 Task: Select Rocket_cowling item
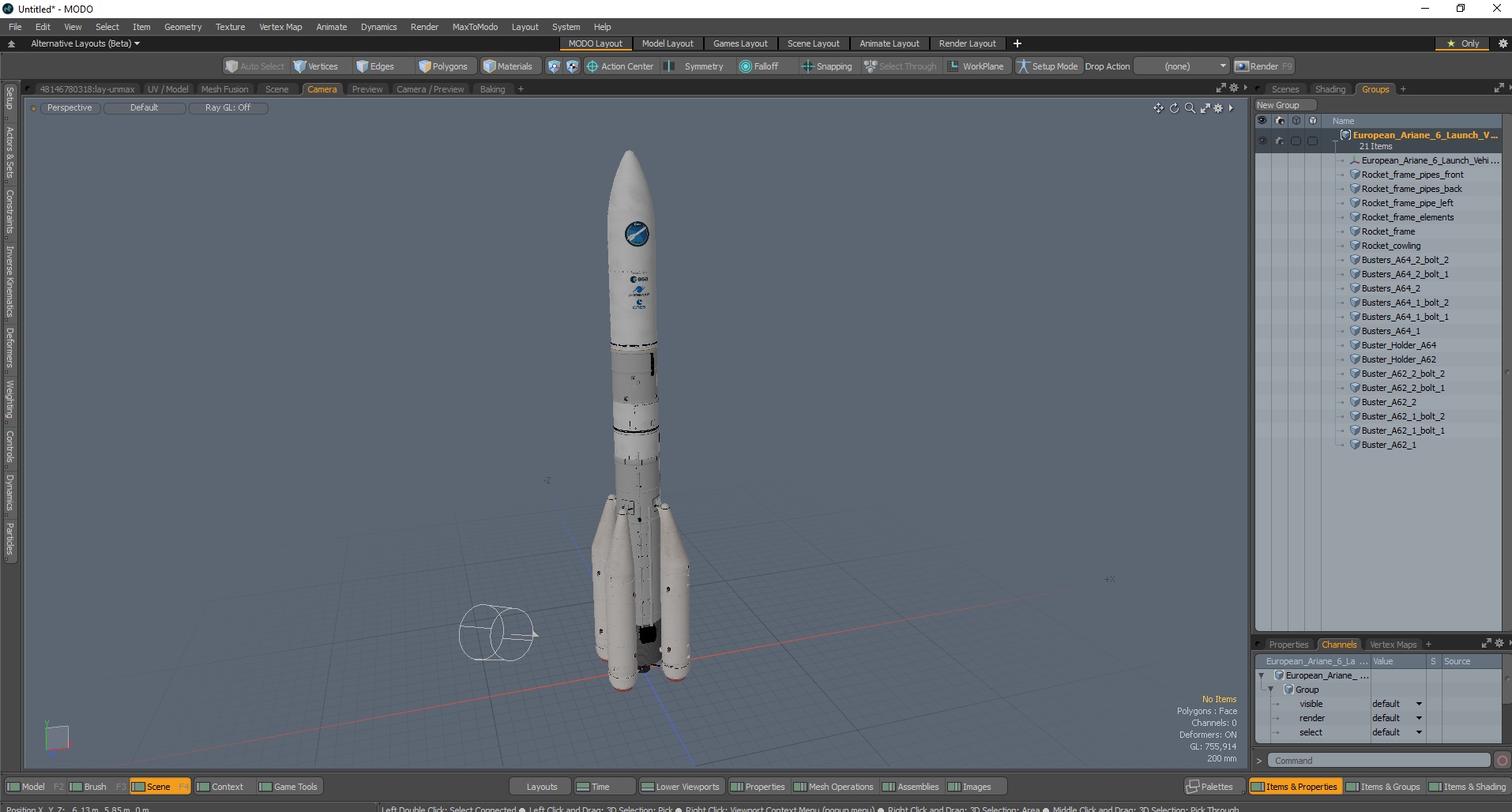pos(1390,246)
